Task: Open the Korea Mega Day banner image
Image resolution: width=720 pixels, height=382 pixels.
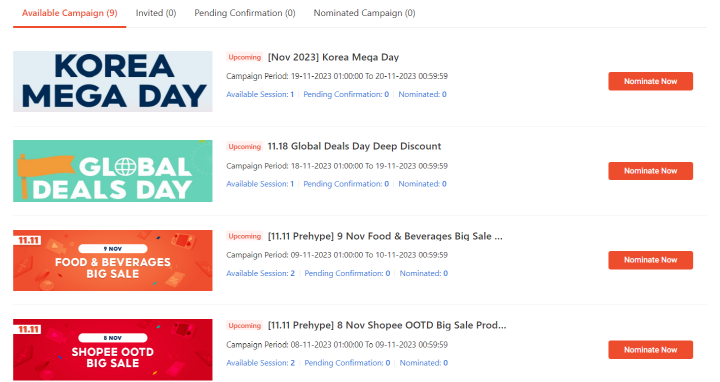Action: pyautogui.click(x=112, y=81)
